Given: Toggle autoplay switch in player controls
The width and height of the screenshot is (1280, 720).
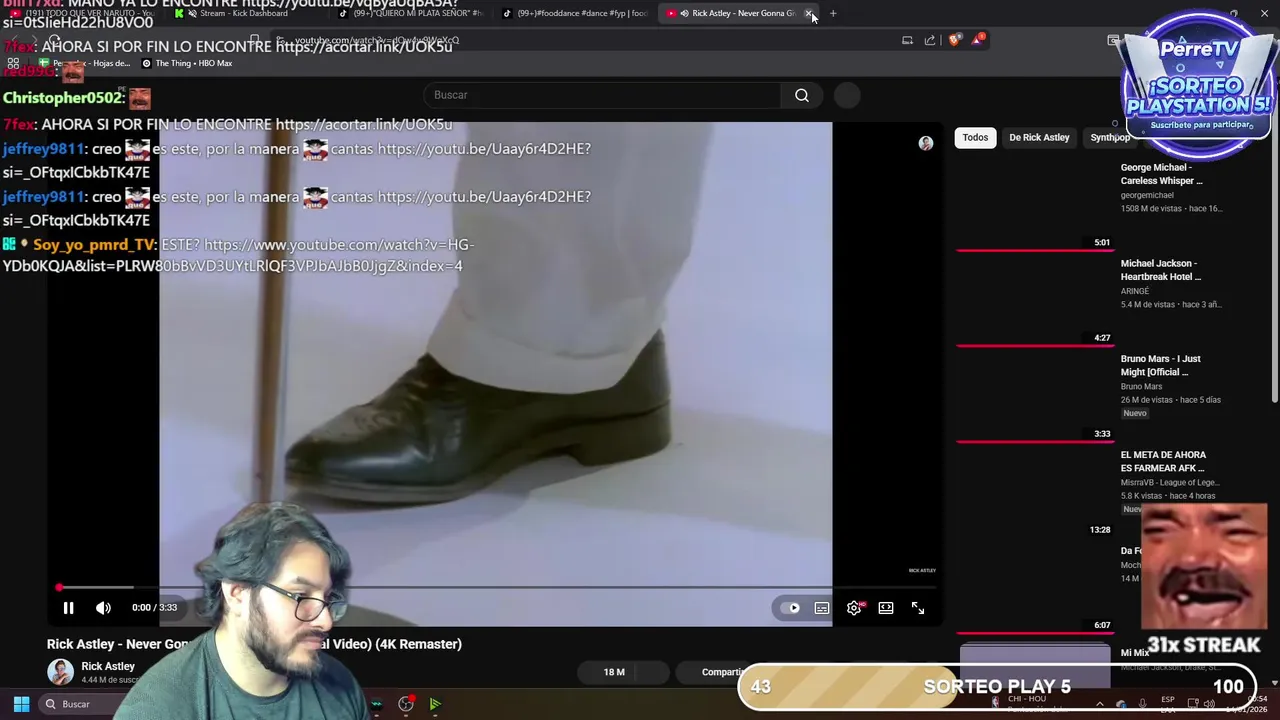Looking at the screenshot, I should [x=793, y=608].
